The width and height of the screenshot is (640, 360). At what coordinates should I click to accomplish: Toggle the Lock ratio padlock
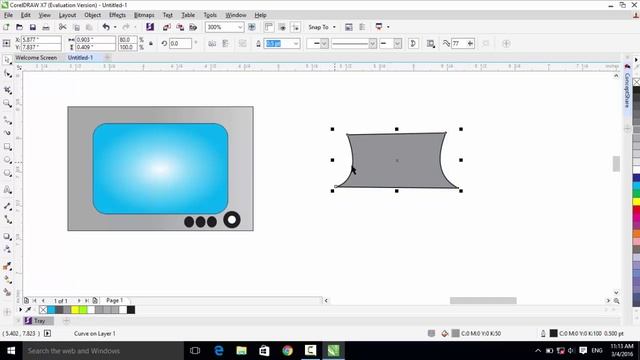pos(151,43)
